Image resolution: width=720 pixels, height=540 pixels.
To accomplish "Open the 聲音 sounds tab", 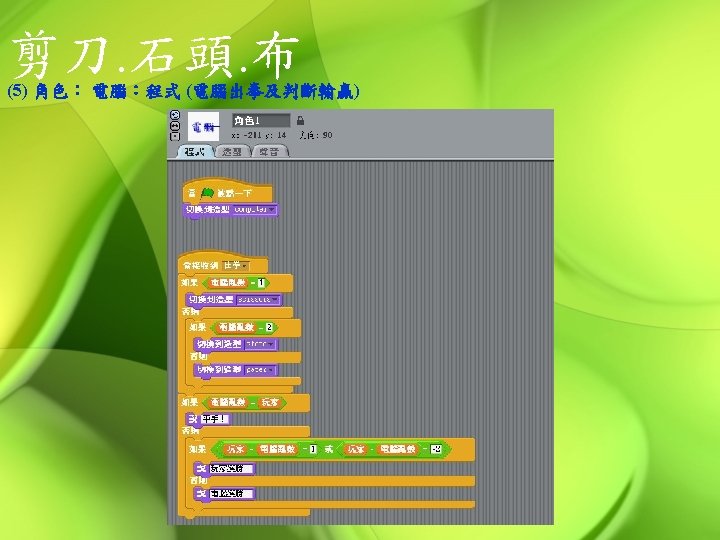I will point(270,152).
